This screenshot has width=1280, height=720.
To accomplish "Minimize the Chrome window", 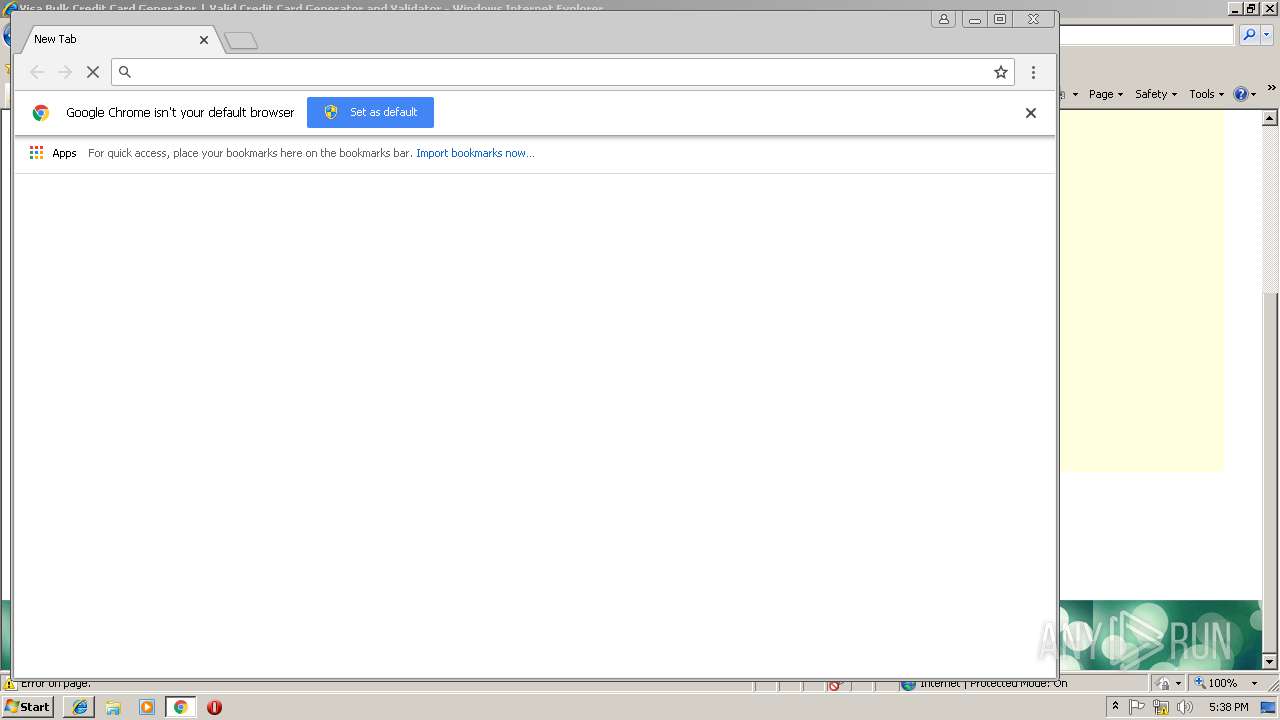I will click(x=975, y=19).
